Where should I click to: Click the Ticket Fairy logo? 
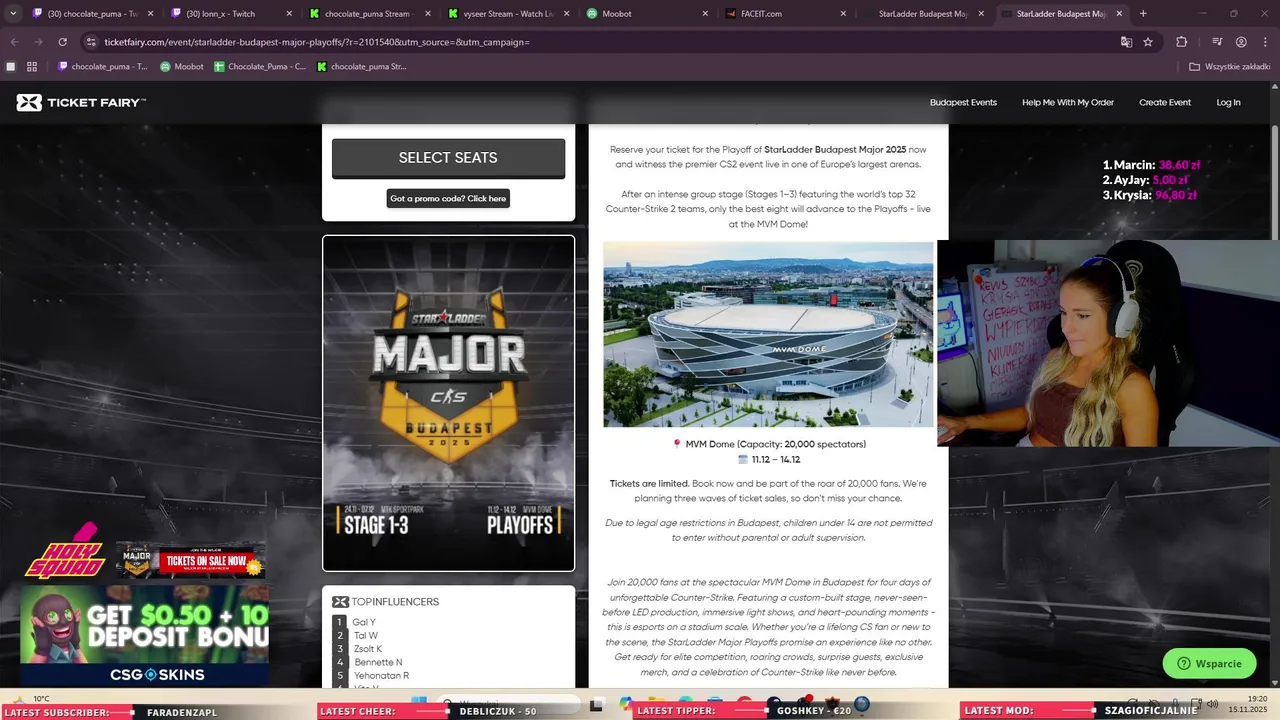[x=82, y=102]
